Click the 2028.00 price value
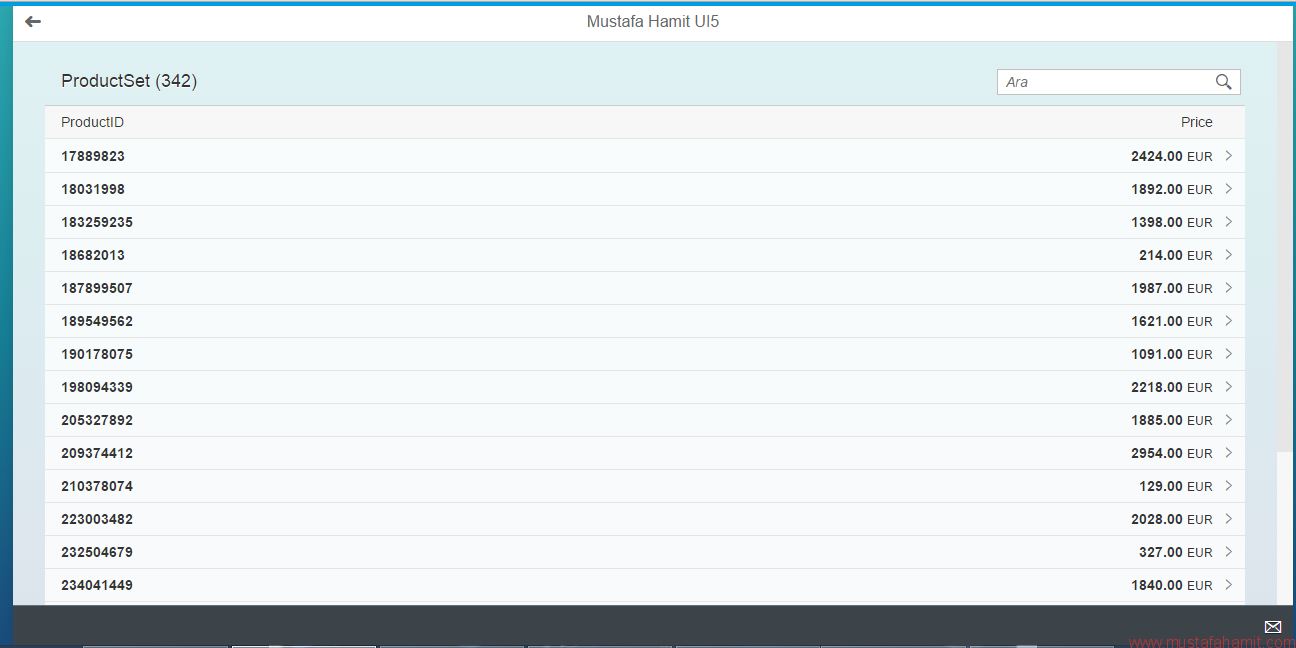 click(x=1157, y=519)
